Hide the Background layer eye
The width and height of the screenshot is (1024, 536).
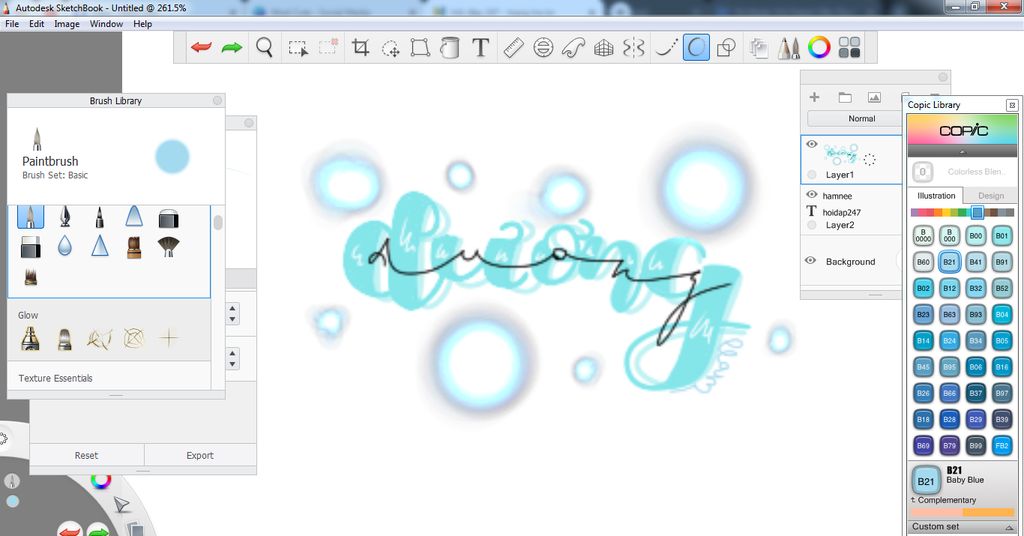[x=811, y=260]
